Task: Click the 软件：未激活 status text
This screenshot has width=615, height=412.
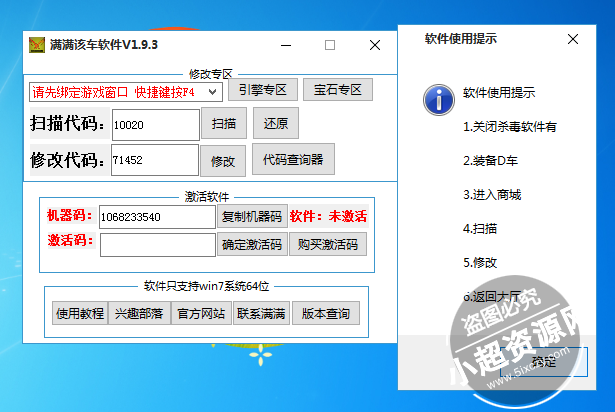Action: pyautogui.click(x=328, y=216)
